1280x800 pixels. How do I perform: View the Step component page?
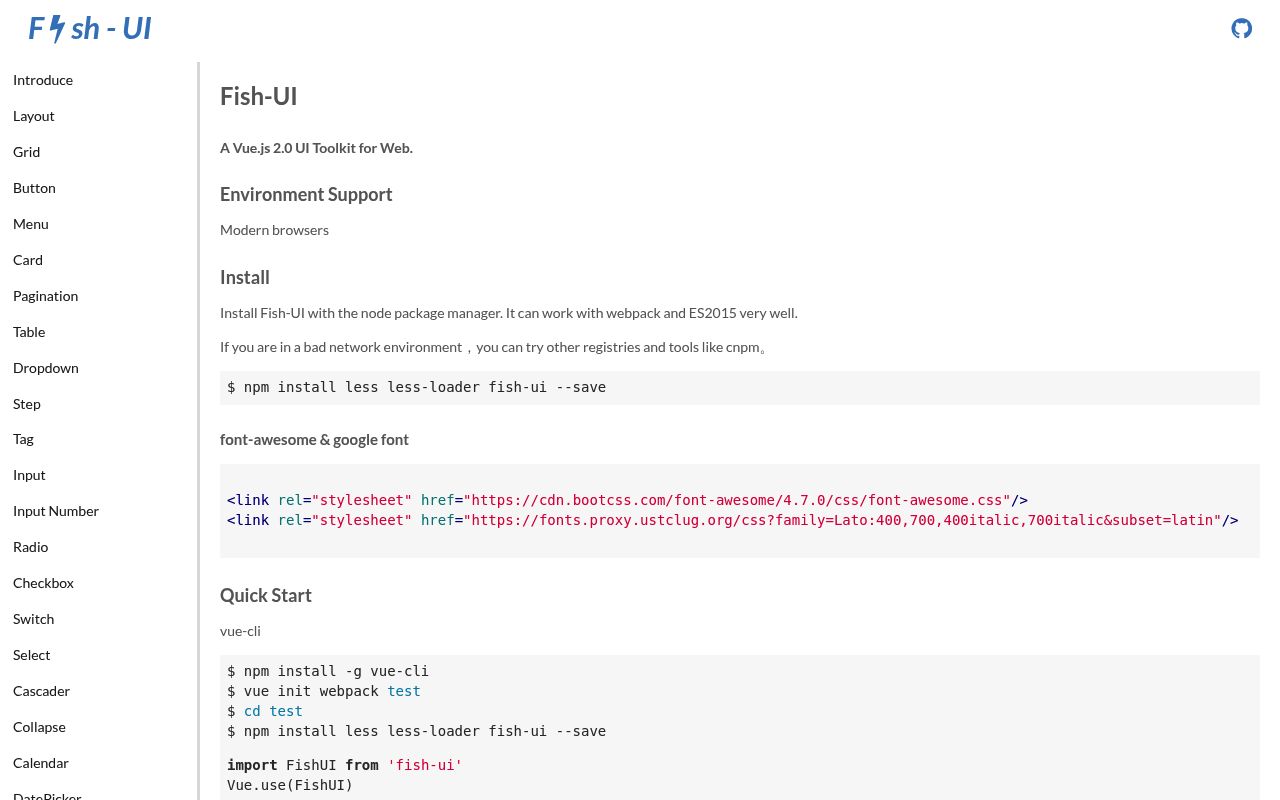pyautogui.click(x=27, y=404)
